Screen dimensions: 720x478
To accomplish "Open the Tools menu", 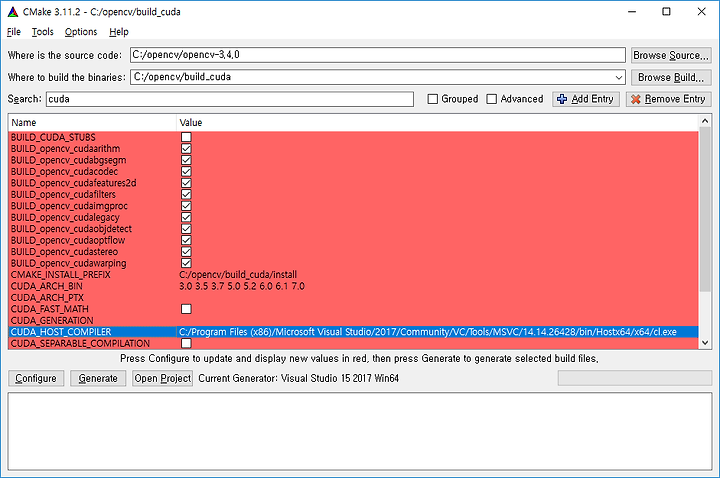I will (43, 32).
